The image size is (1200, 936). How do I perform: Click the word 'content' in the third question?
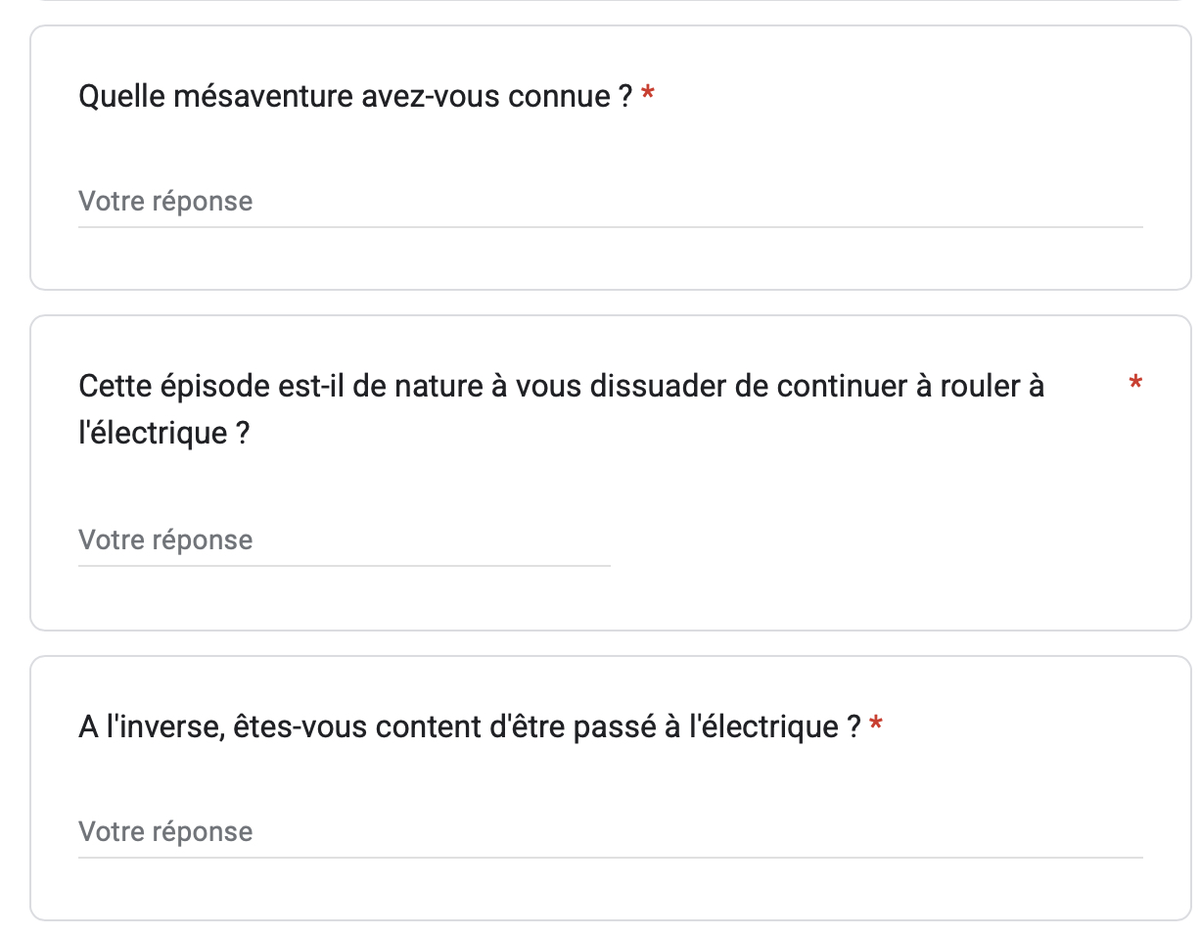[427, 727]
